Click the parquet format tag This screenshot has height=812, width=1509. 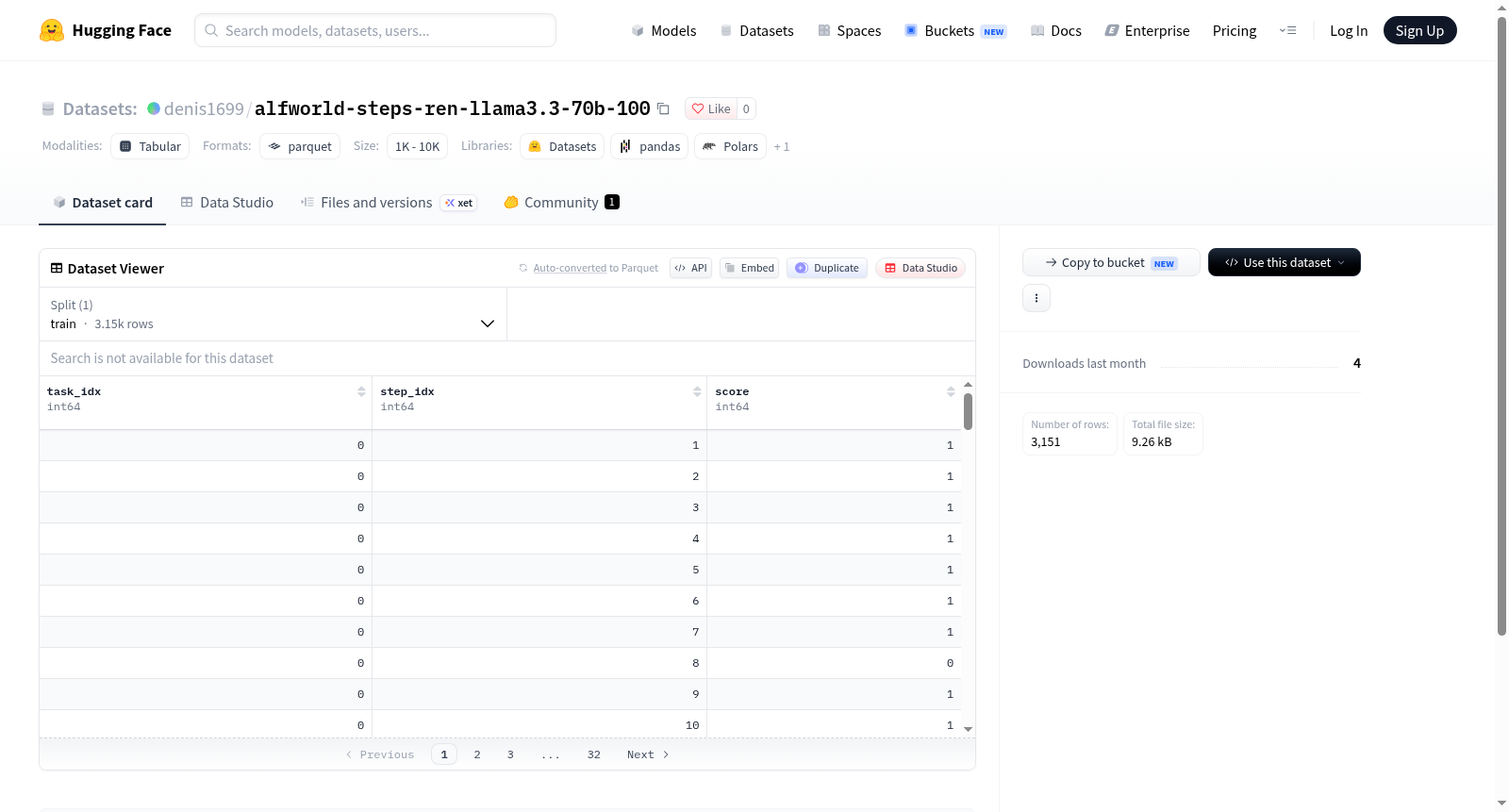300,146
